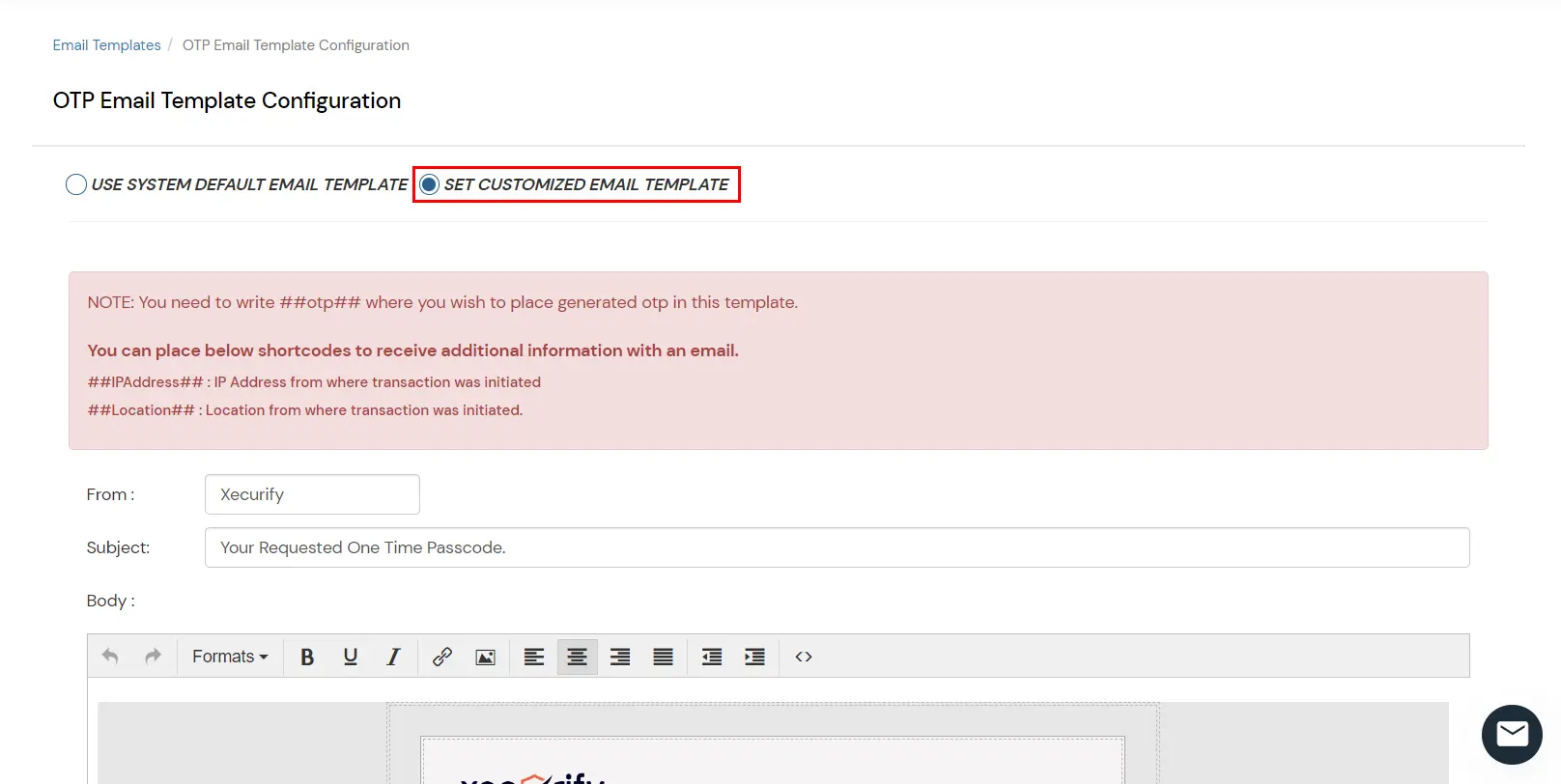Toggle italic formatting

tap(393, 657)
